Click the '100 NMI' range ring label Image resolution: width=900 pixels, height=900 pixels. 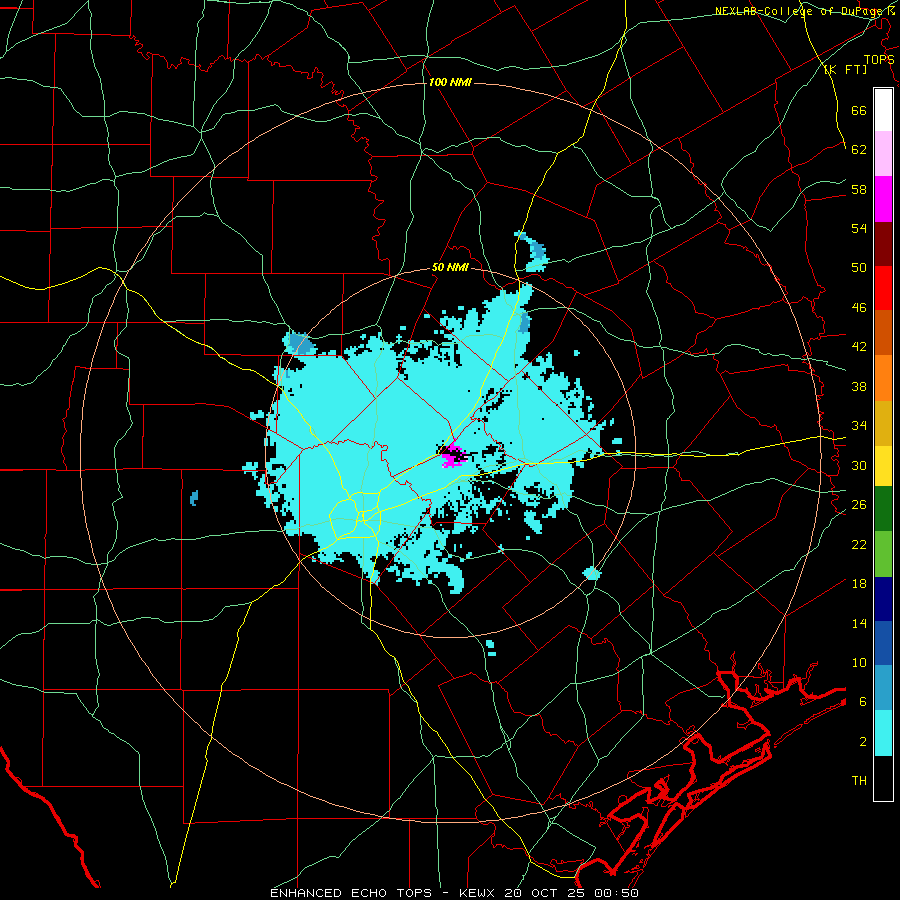tap(450, 83)
